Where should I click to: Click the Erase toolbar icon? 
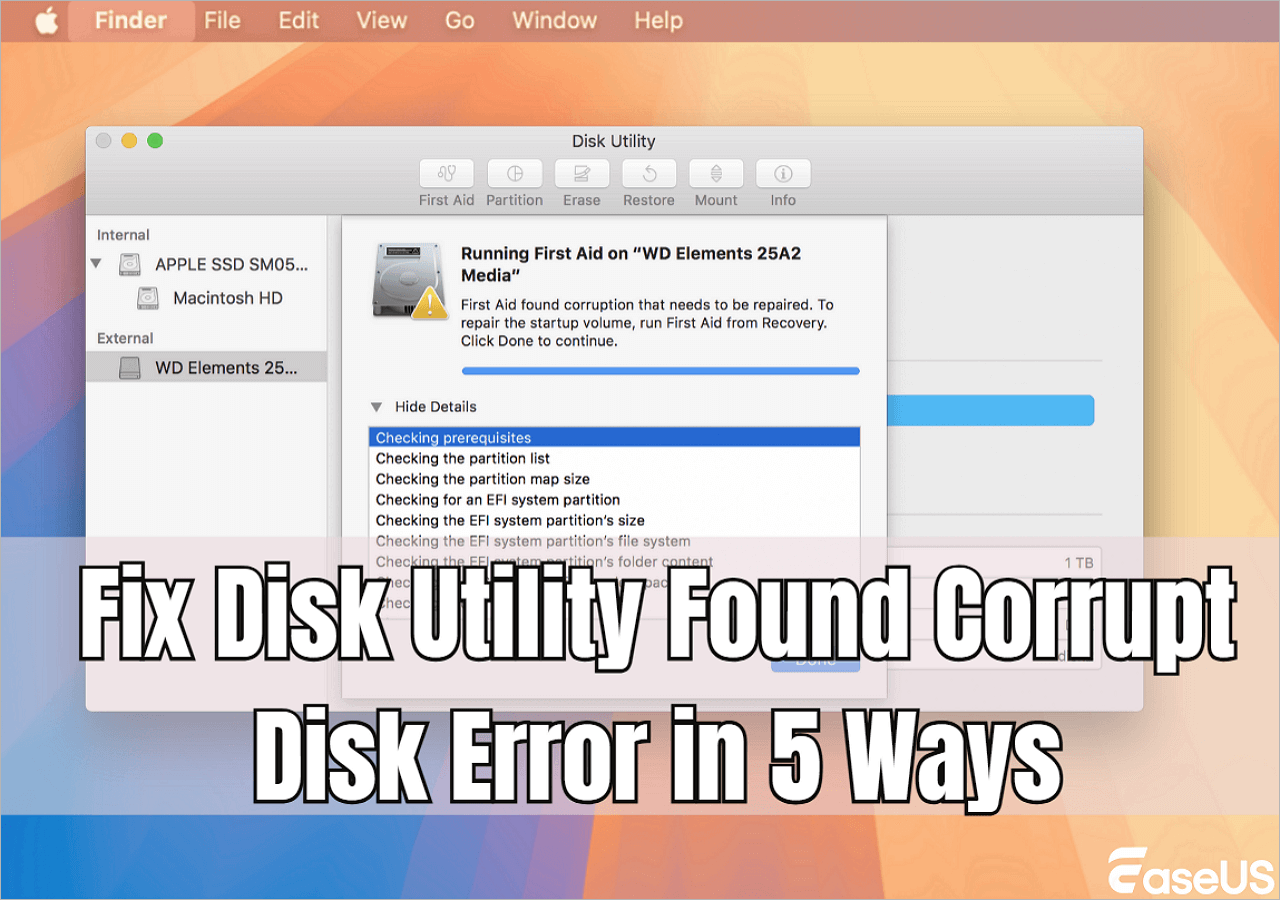(581, 173)
